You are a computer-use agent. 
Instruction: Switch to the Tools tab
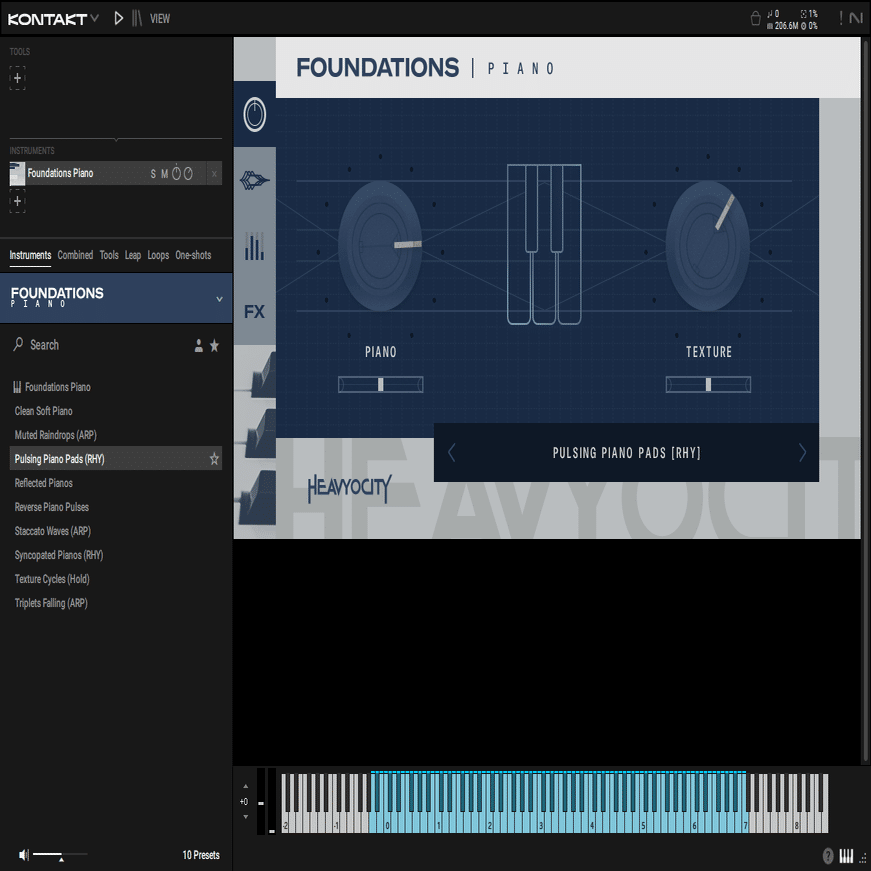click(x=109, y=255)
